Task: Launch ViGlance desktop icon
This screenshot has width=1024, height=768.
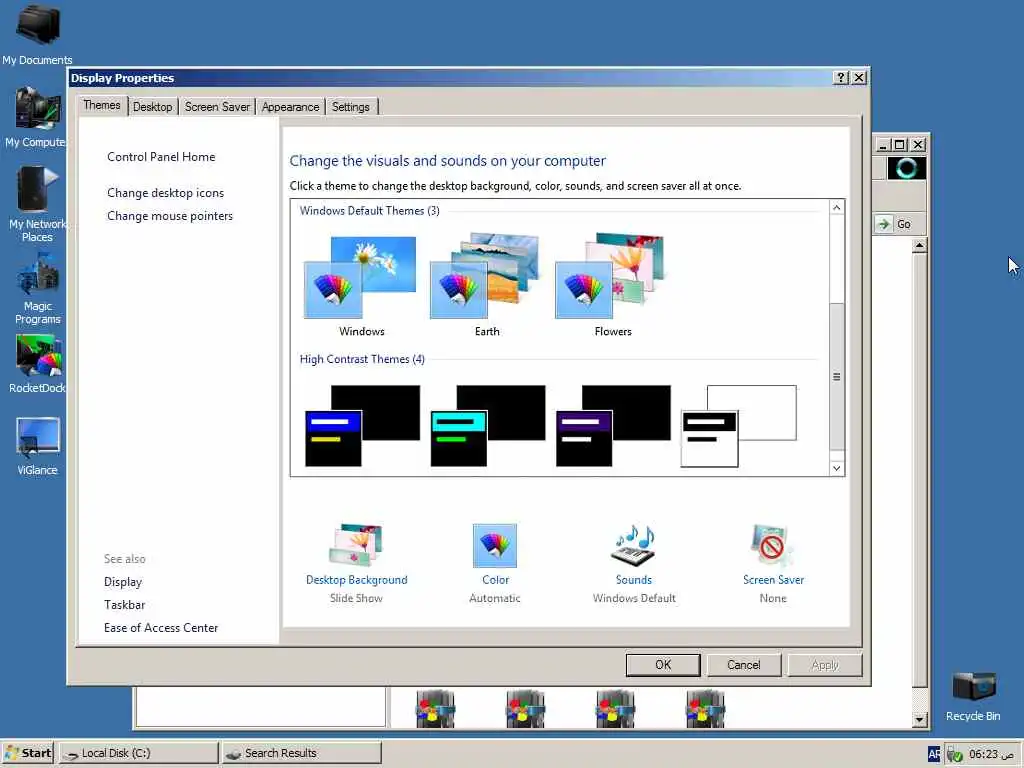Action: (38, 447)
